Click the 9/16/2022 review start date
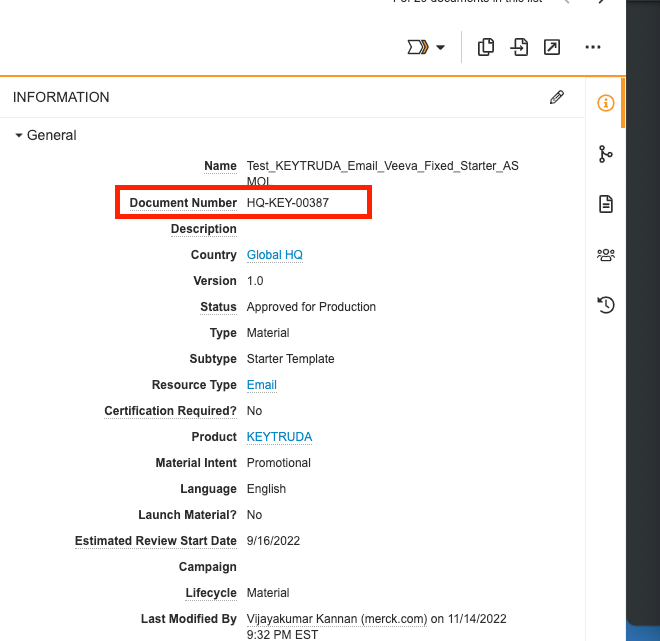 (273, 541)
